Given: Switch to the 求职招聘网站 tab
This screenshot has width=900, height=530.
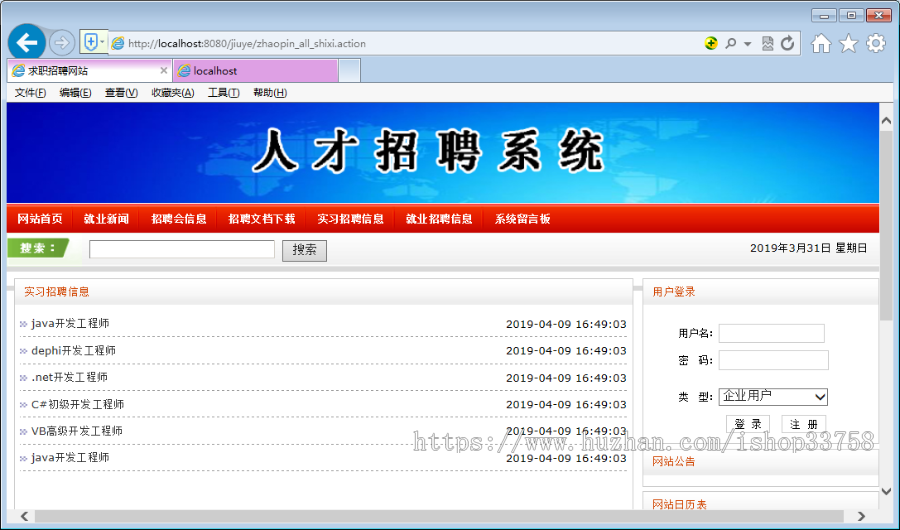Looking at the screenshot, I should pyautogui.click(x=89, y=71).
